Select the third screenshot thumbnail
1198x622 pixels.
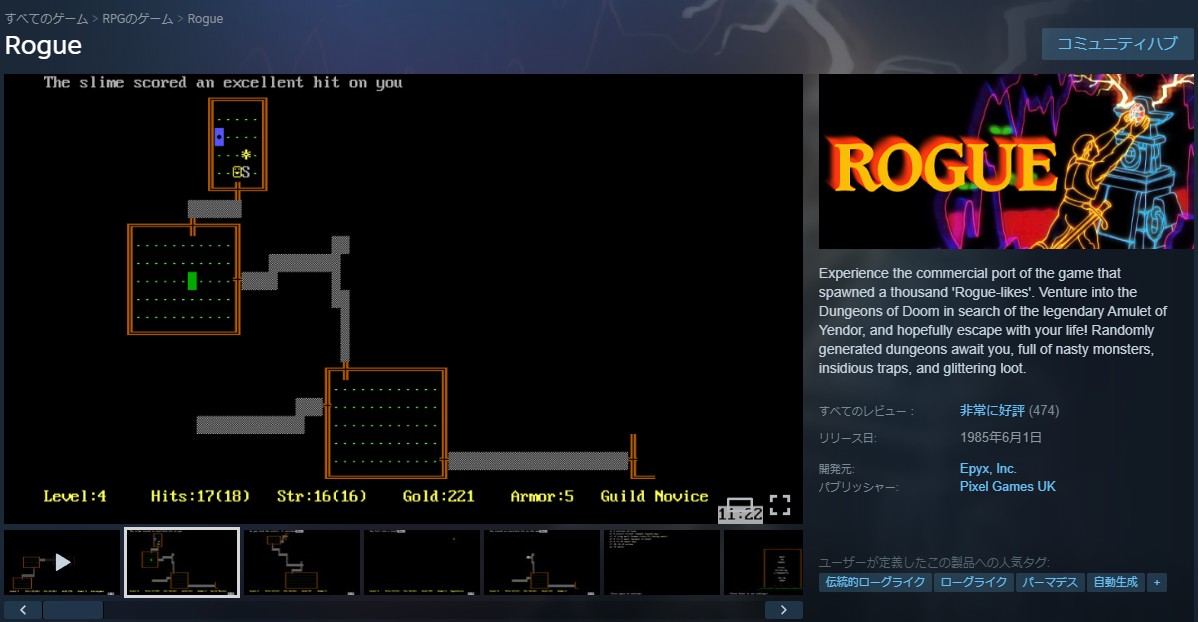tap(302, 562)
